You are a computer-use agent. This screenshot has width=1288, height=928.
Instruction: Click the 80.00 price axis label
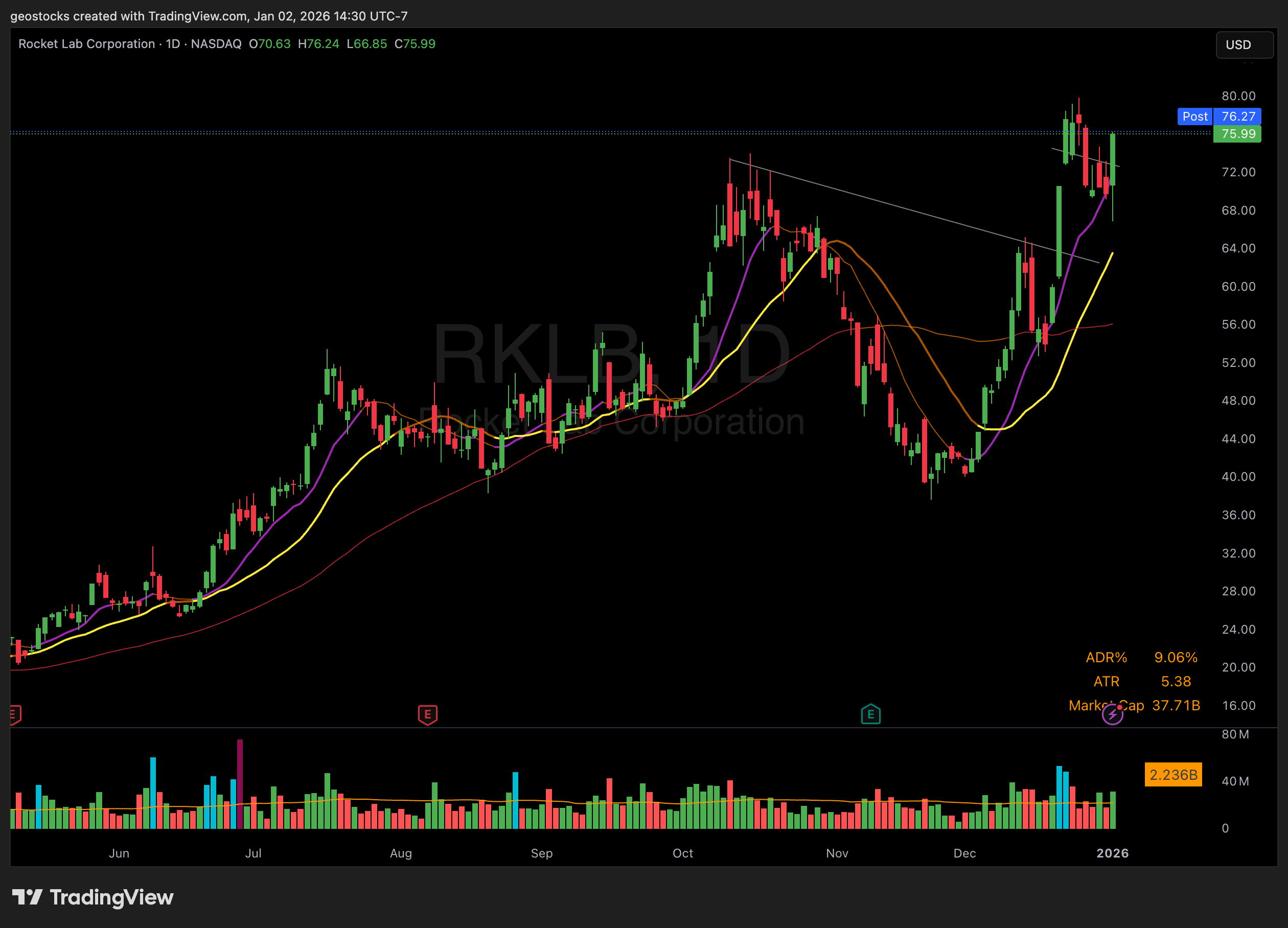(x=1238, y=96)
